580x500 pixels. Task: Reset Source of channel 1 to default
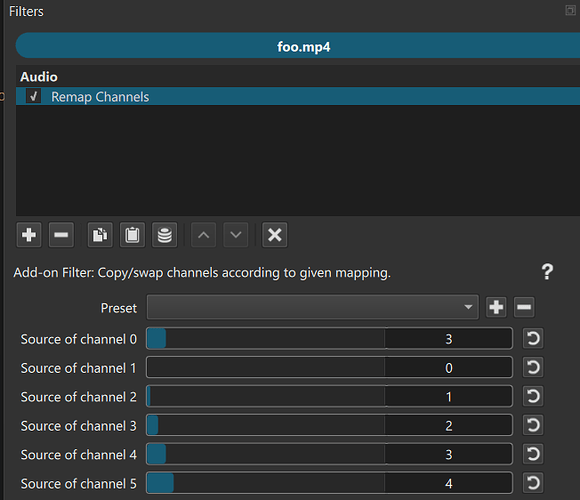[x=533, y=367]
